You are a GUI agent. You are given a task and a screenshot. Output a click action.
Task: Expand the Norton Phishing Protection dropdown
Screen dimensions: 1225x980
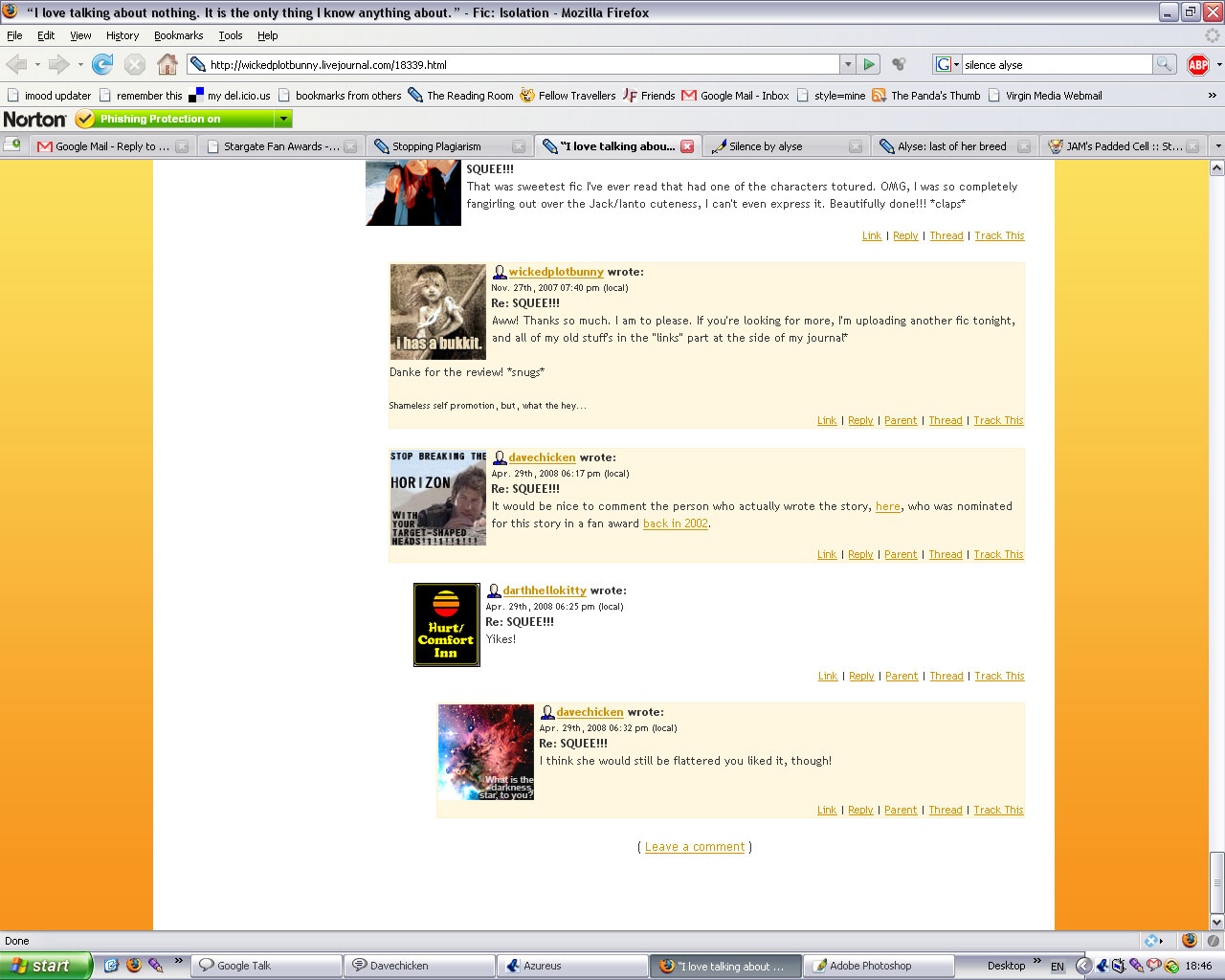point(283,119)
